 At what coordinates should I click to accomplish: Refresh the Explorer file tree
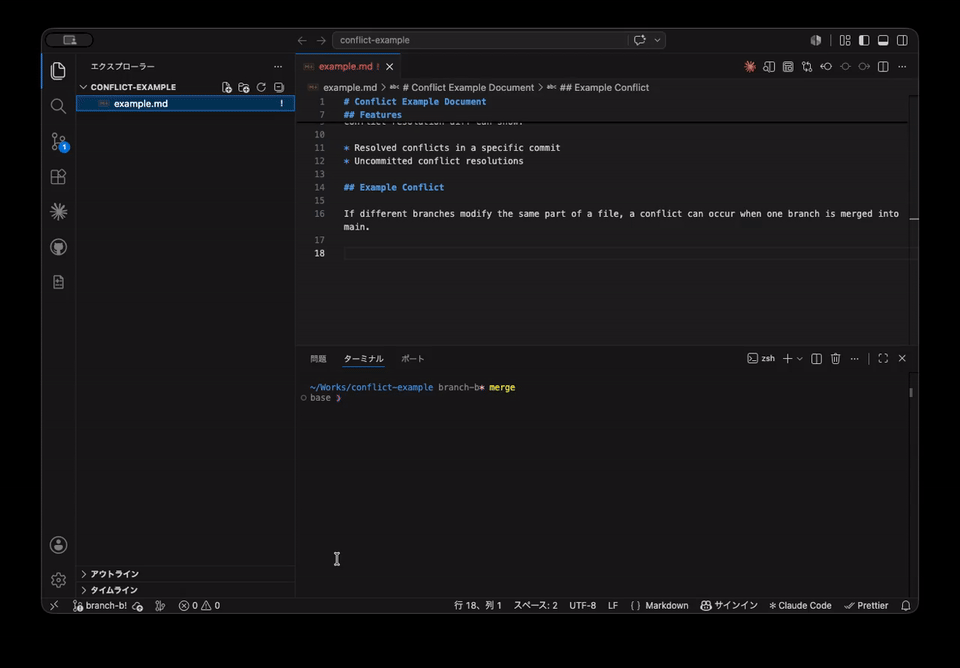point(261,88)
